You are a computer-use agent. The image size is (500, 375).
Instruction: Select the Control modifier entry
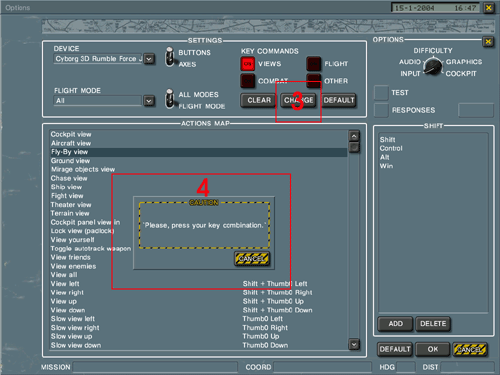point(391,148)
